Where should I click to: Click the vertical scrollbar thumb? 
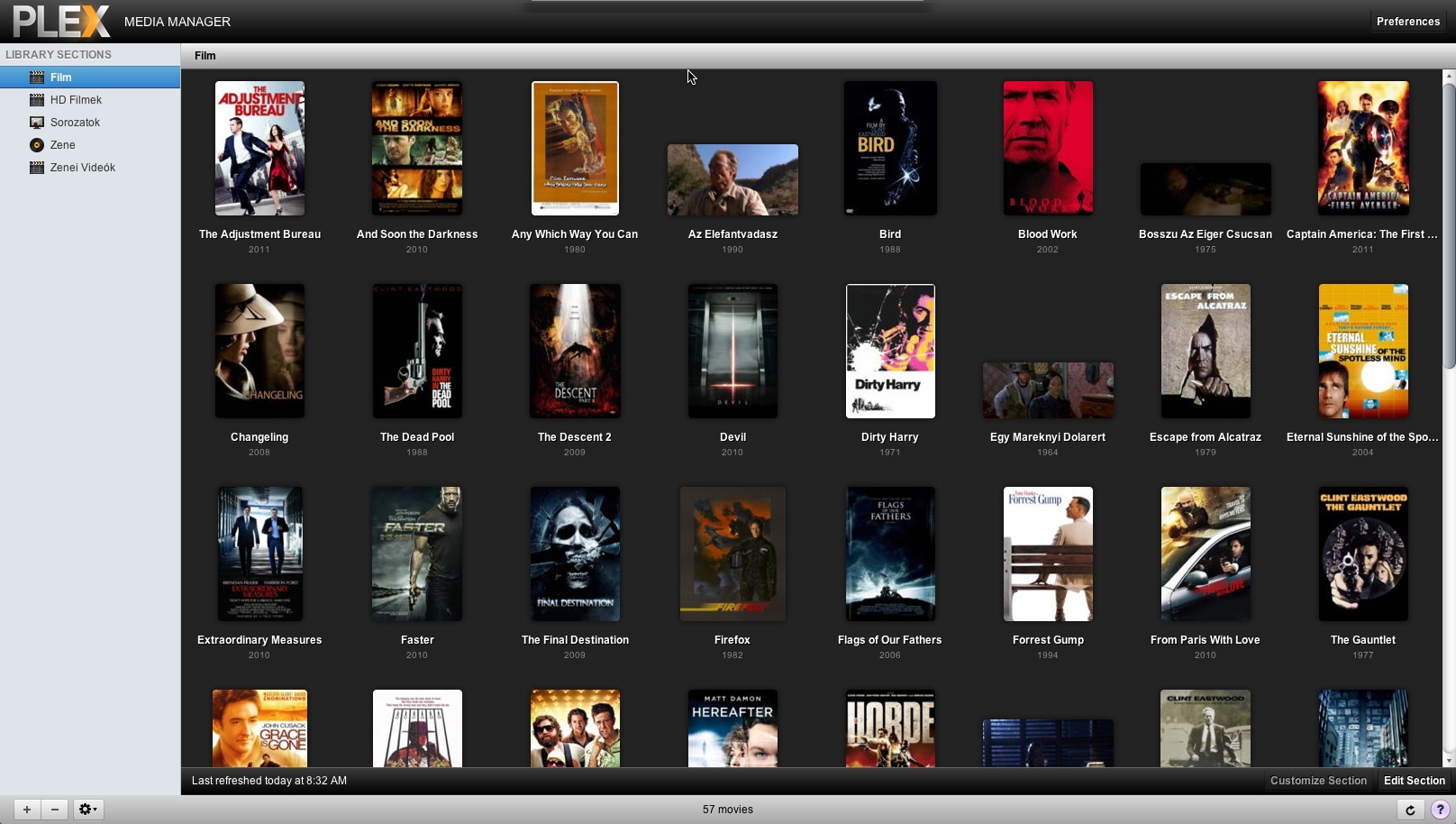[x=1449, y=225]
